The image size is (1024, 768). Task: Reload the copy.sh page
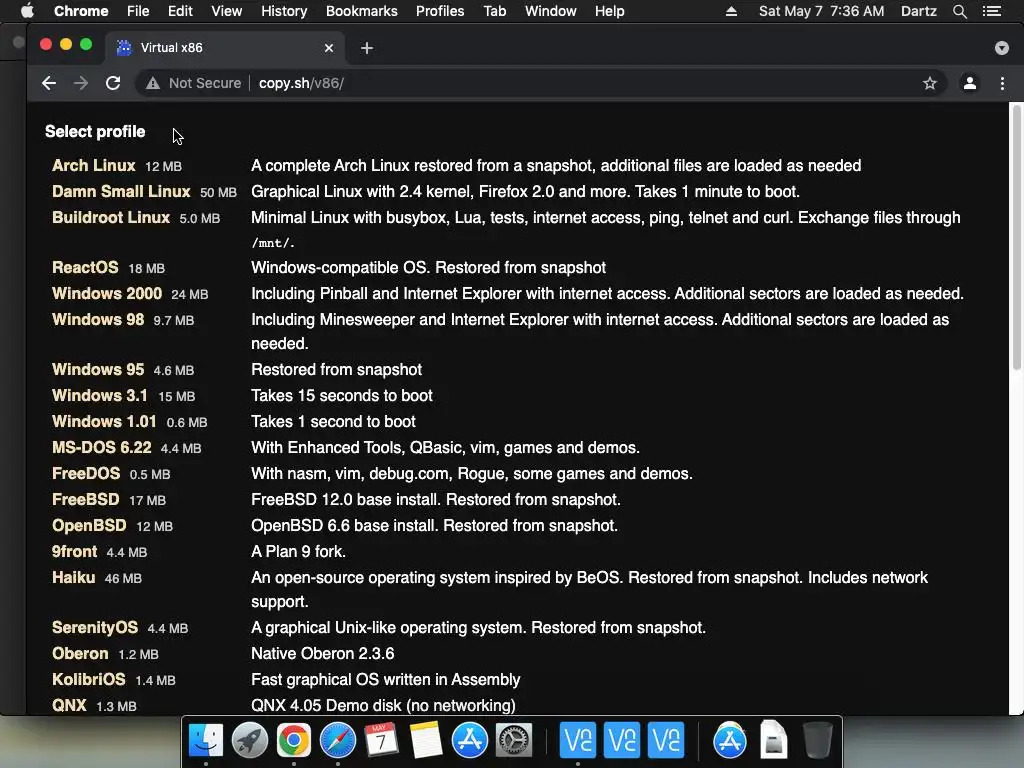click(113, 83)
